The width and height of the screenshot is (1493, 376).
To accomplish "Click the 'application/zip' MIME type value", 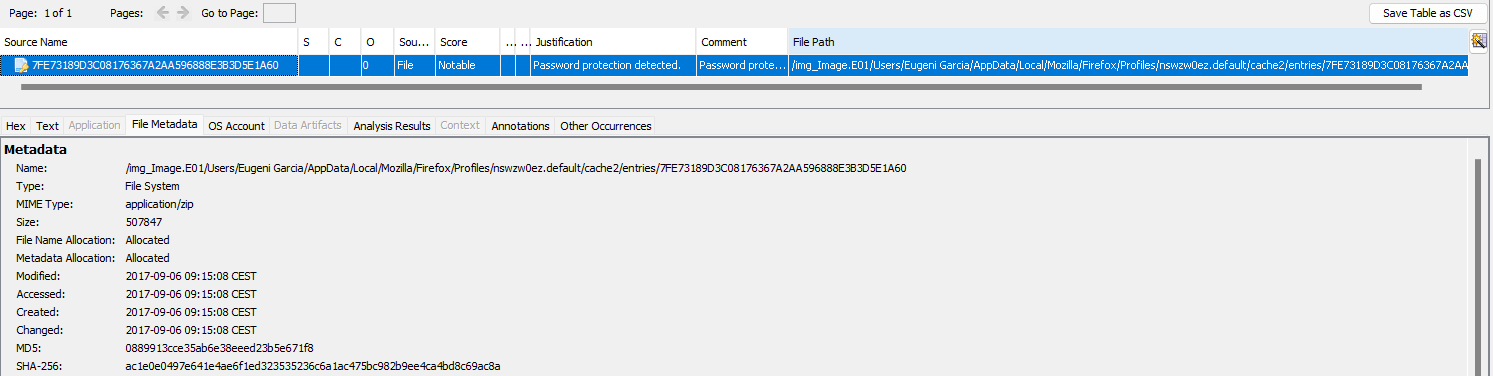I will [162, 204].
